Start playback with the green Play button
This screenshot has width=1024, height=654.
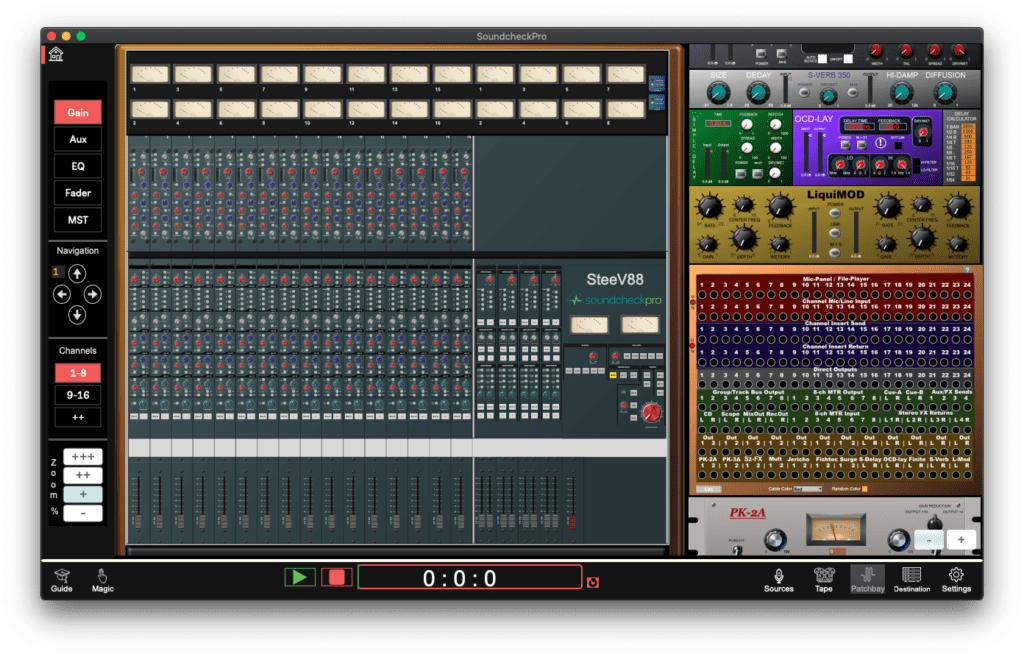tap(300, 577)
